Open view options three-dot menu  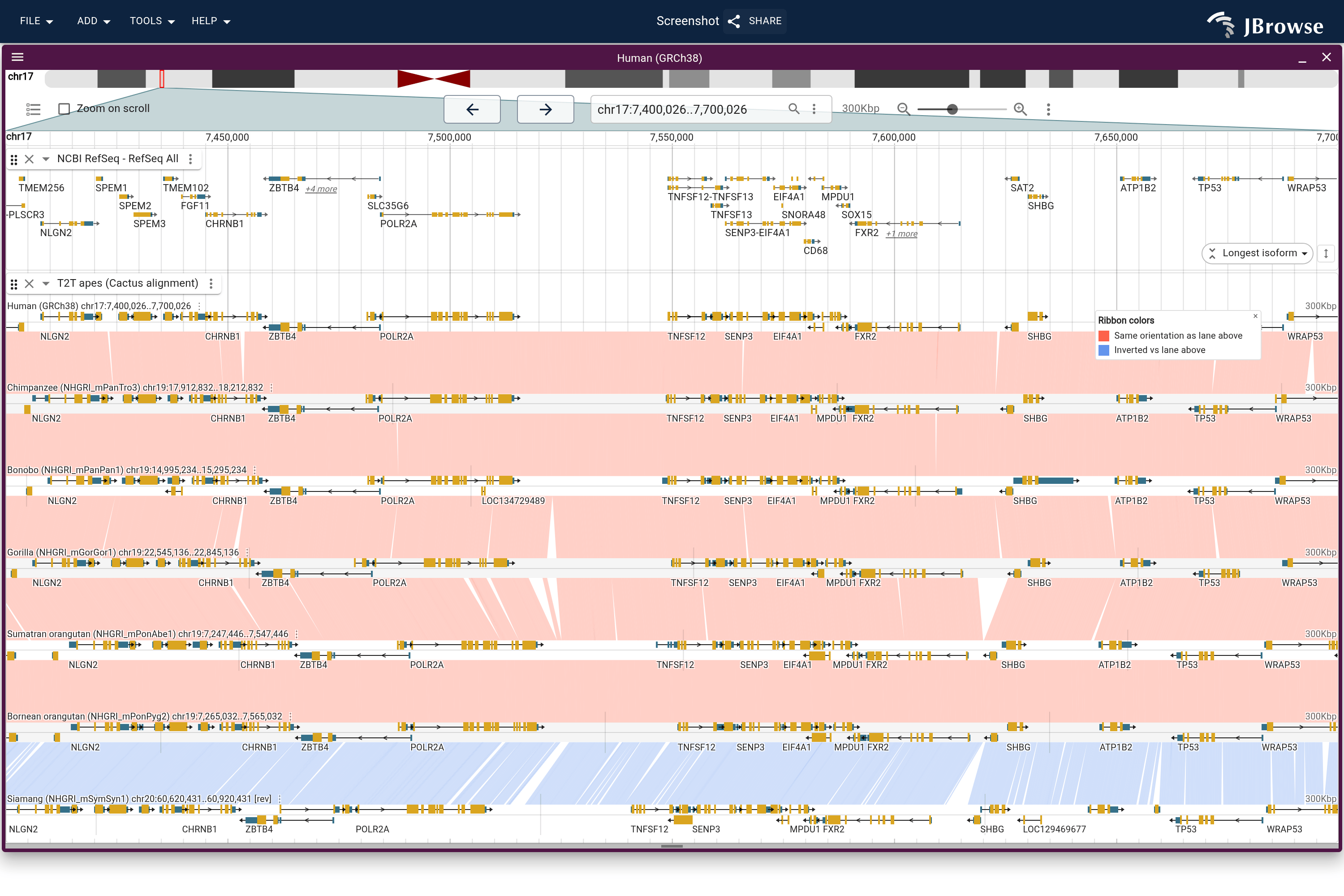tap(1048, 109)
